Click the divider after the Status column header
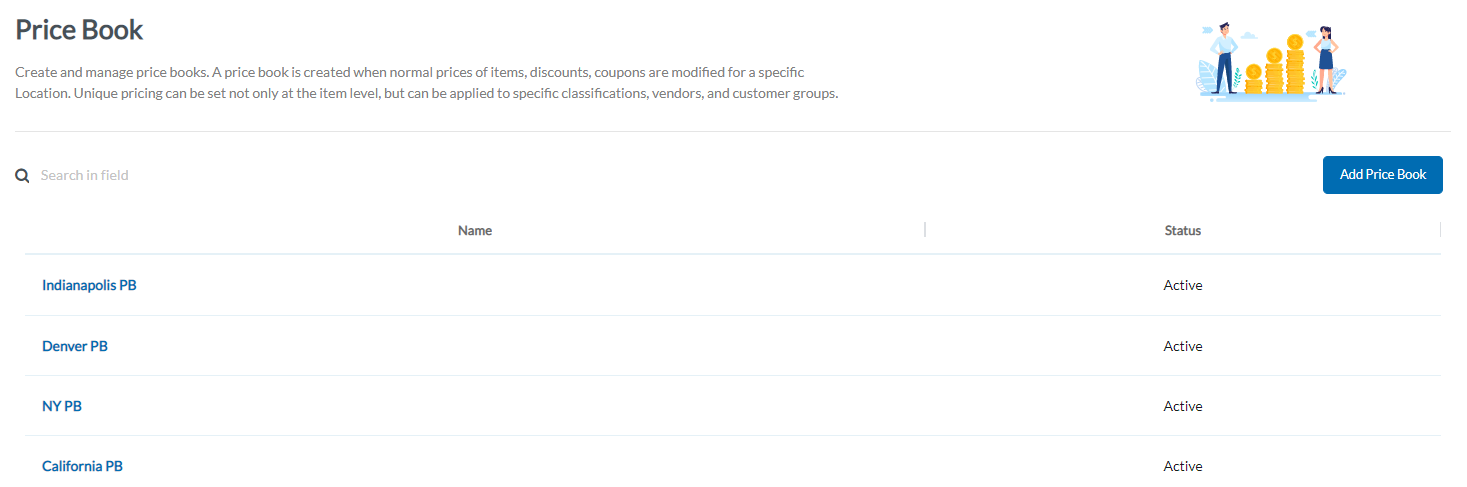This screenshot has height=487, width=1467. (1440, 230)
